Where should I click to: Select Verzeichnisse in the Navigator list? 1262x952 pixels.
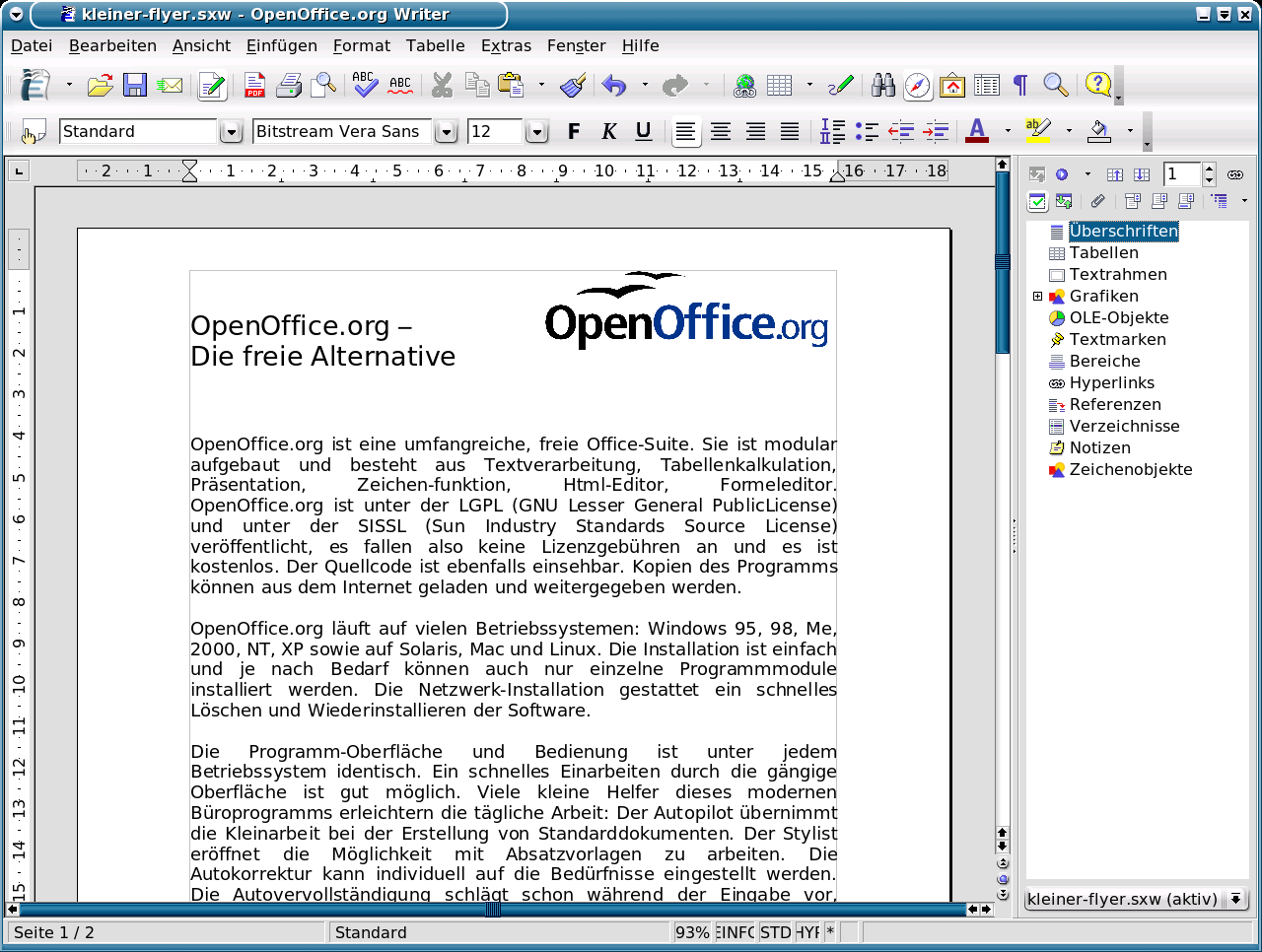click(1125, 426)
